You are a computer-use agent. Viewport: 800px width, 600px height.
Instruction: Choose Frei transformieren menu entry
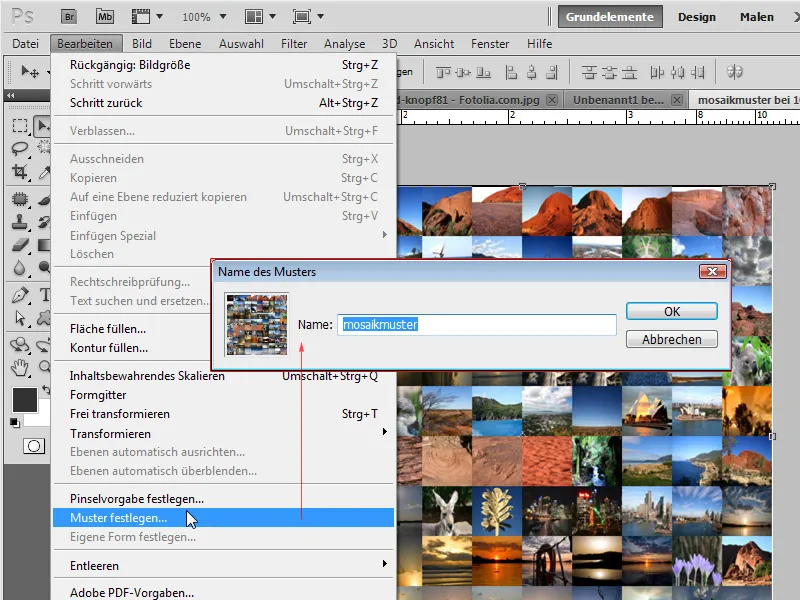223,414
